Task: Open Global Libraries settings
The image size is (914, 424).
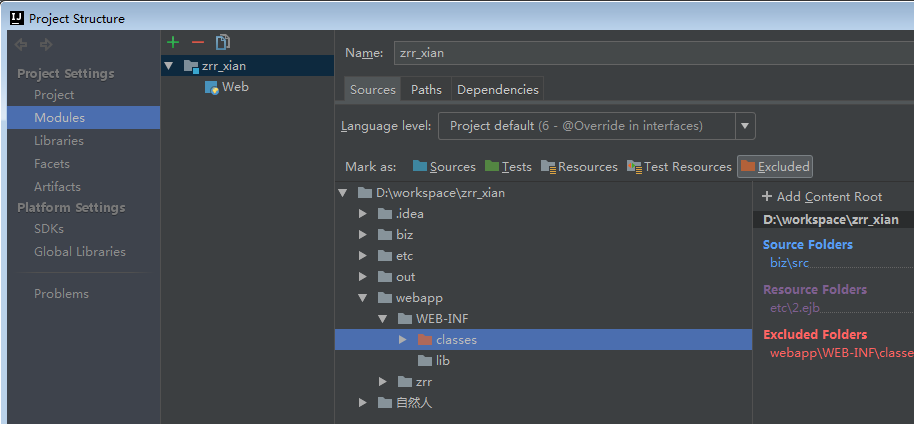Action: (79, 252)
